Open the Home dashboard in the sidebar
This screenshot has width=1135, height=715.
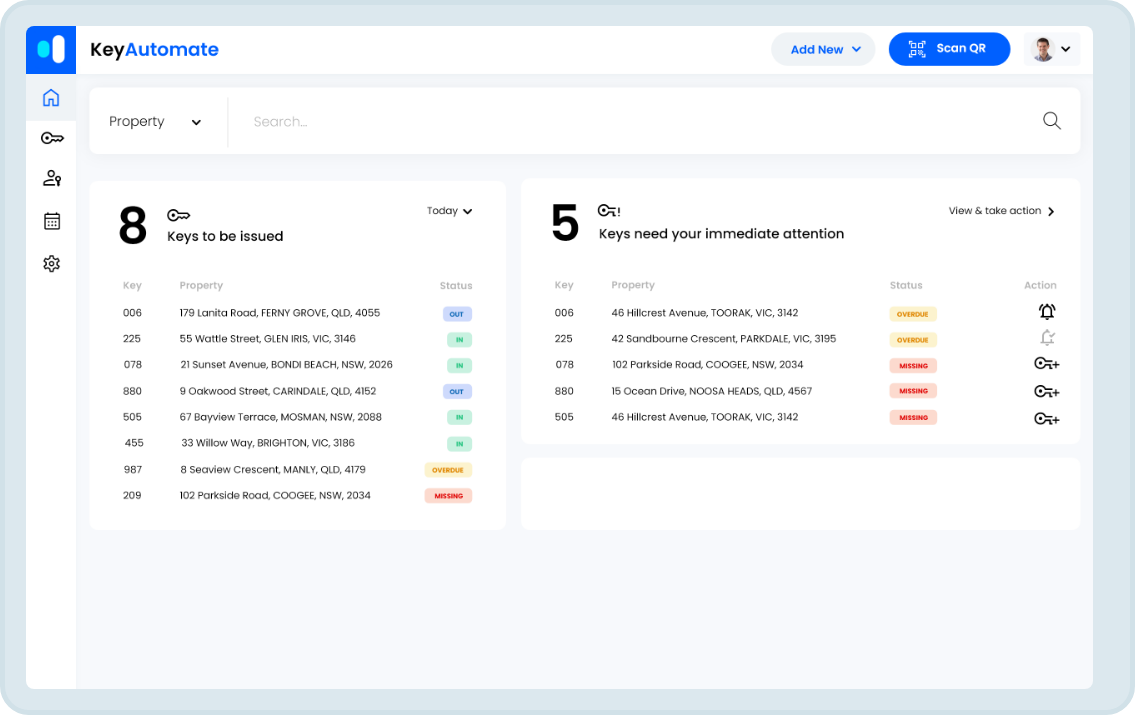pos(51,98)
